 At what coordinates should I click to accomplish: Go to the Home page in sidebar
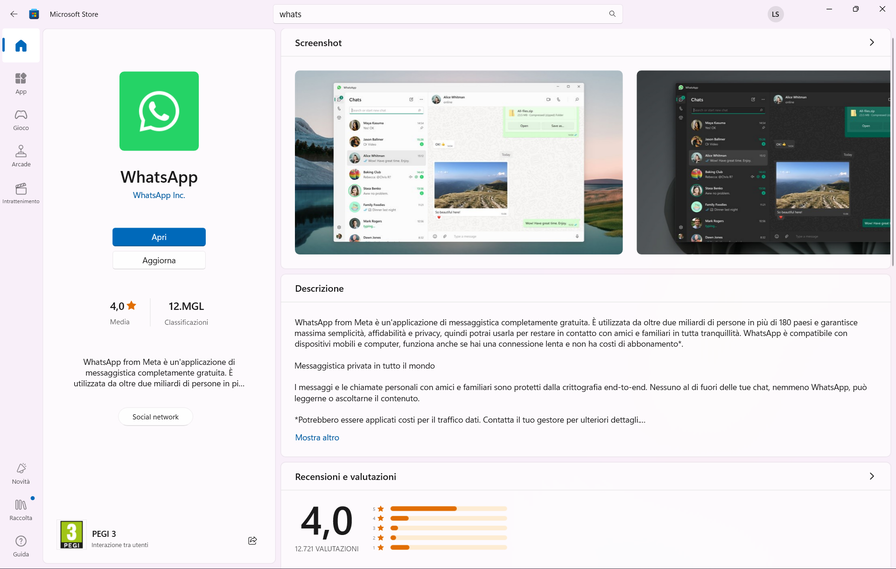click(x=21, y=46)
